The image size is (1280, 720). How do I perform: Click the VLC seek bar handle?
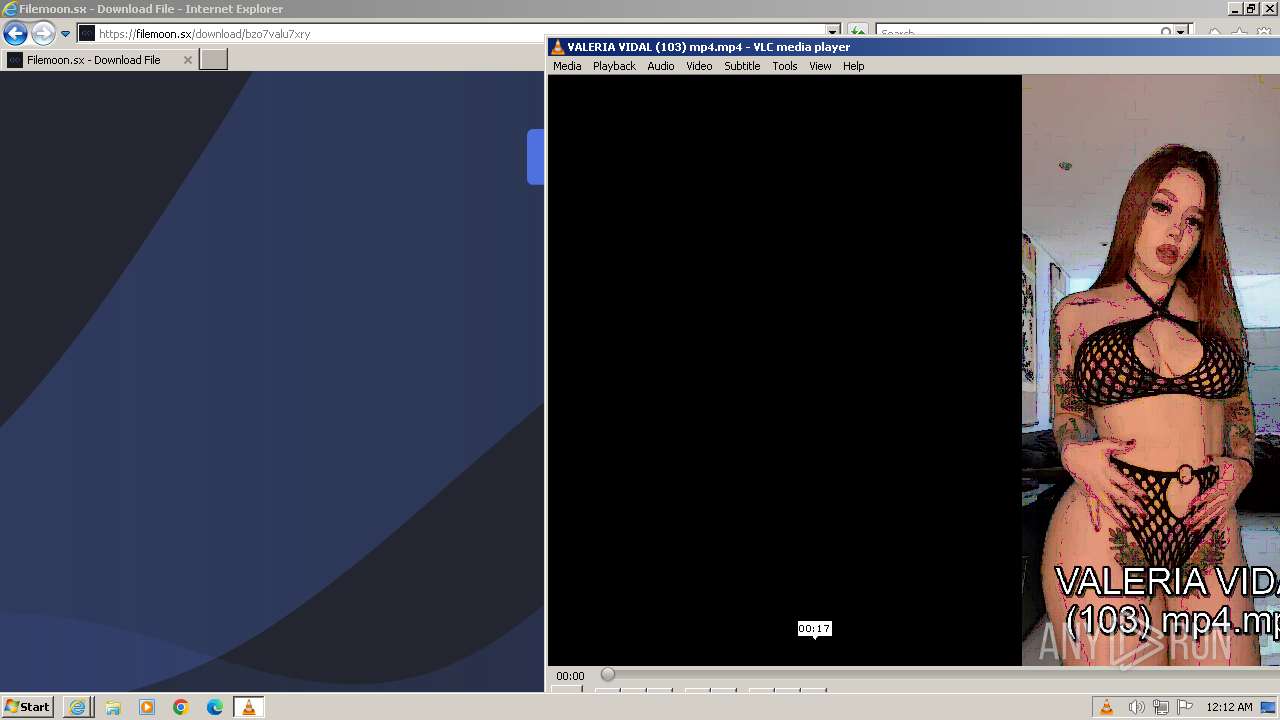(x=608, y=675)
